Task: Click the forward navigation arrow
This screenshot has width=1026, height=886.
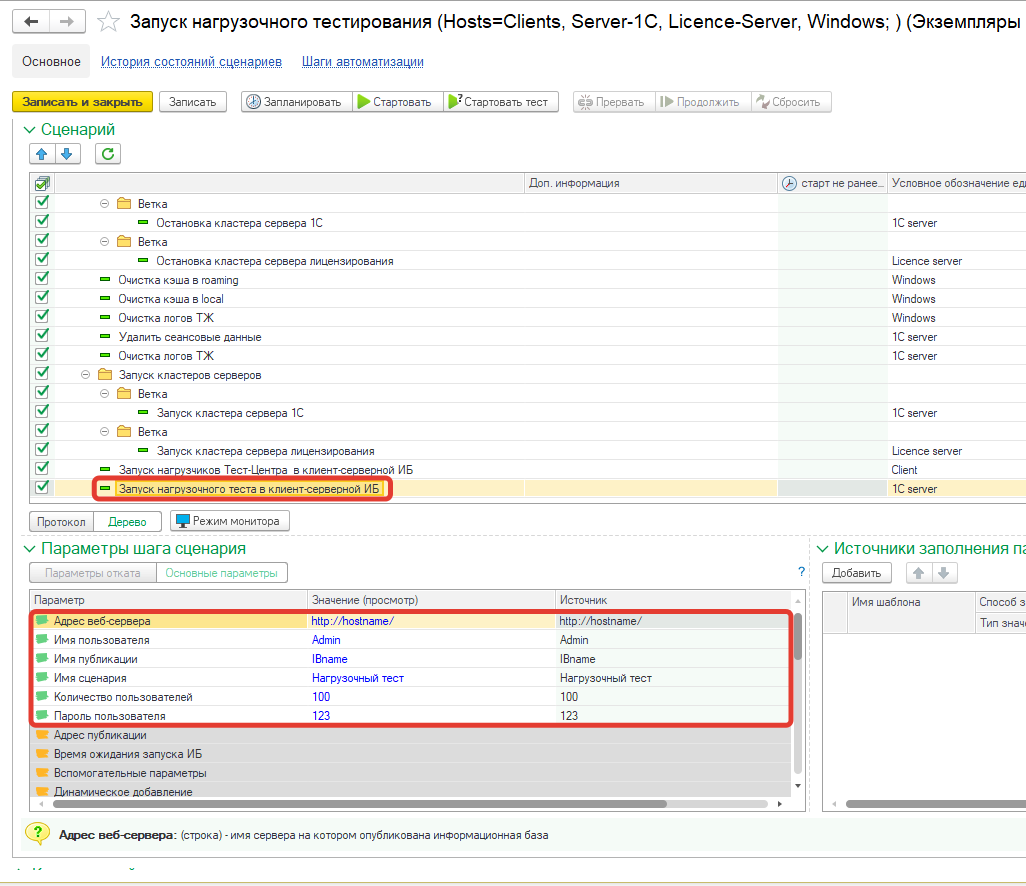Action: [67, 22]
